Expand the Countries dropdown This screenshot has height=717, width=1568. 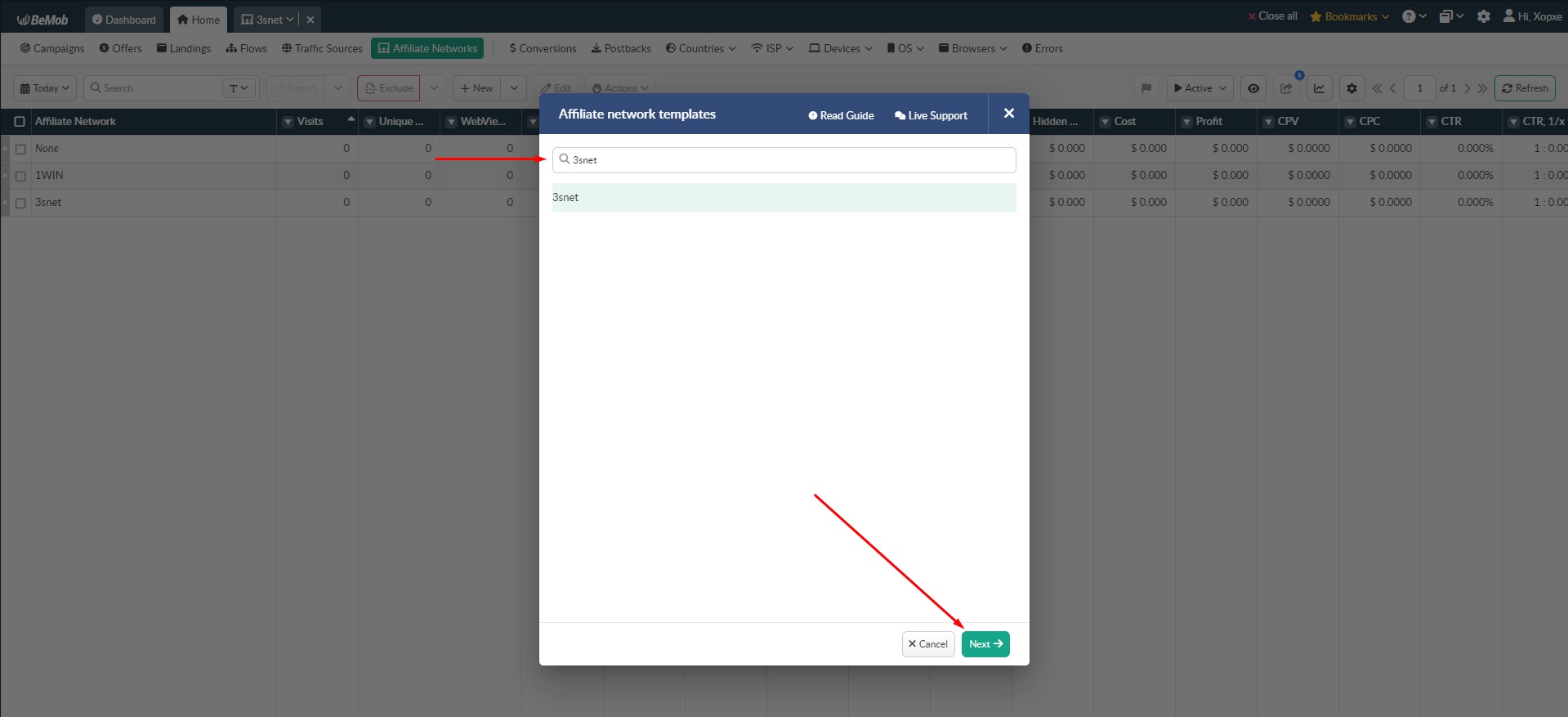[700, 48]
